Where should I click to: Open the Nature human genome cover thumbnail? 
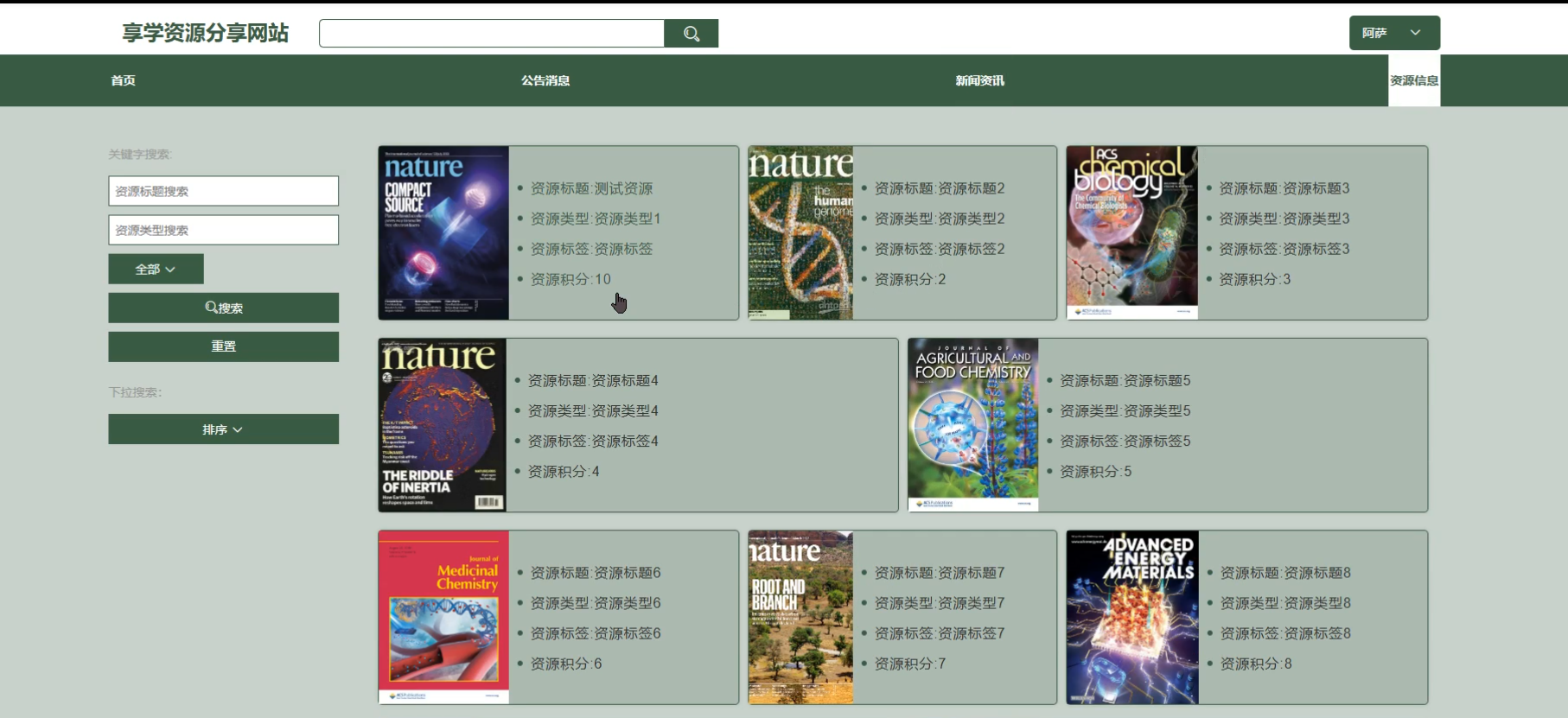coord(800,233)
